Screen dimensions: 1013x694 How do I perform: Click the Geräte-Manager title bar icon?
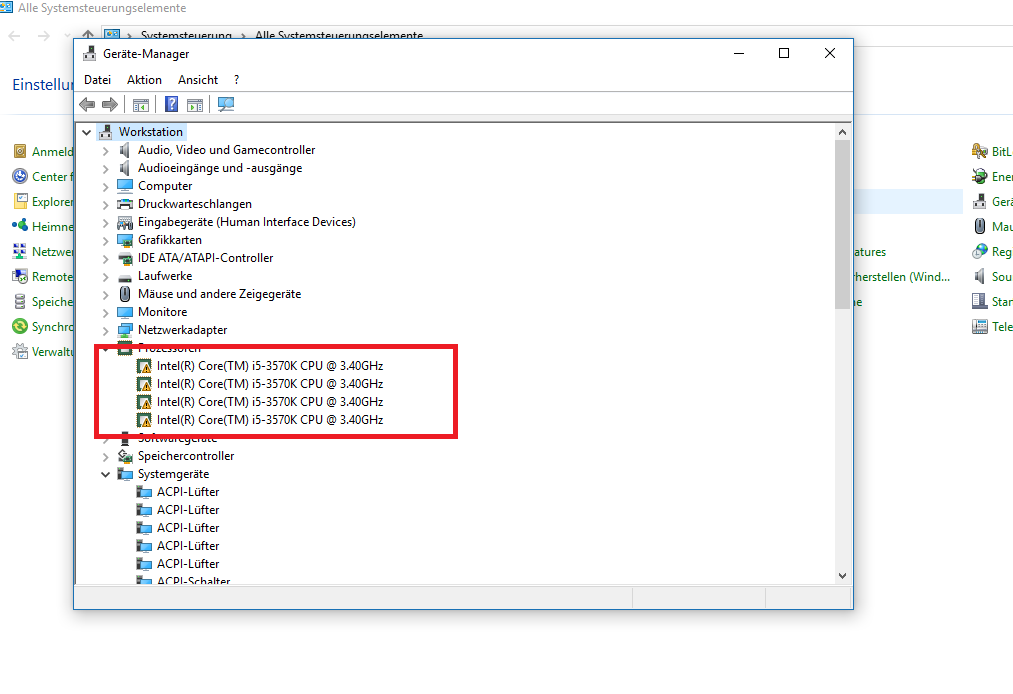tap(89, 54)
